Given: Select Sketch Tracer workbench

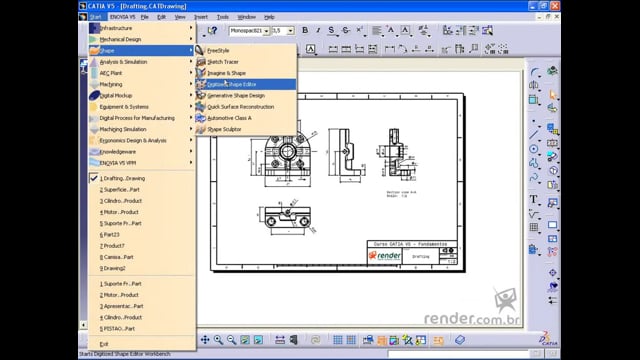Looking at the screenshot, I should [245, 62].
